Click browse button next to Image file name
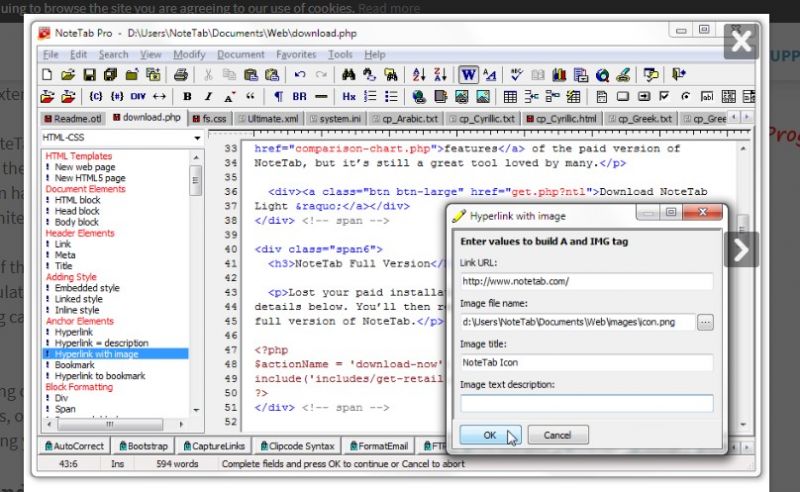Image resolution: width=800 pixels, height=492 pixels. (x=705, y=322)
